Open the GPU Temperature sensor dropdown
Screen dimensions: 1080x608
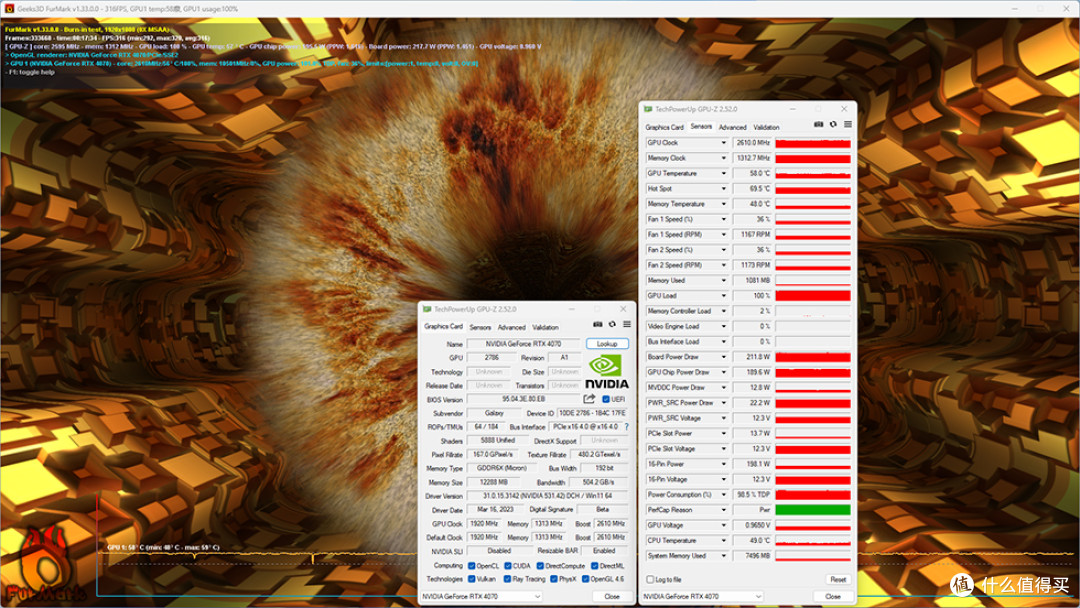pyautogui.click(x=723, y=174)
